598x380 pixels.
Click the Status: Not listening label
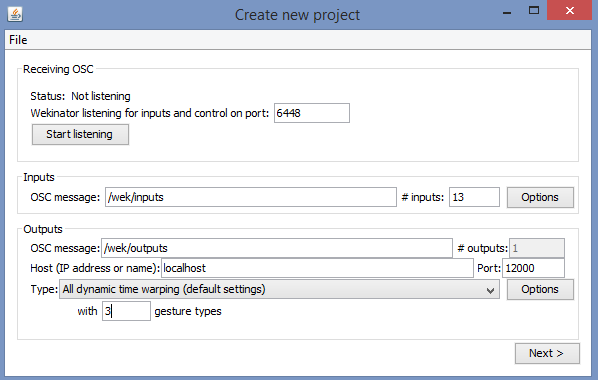(80, 96)
